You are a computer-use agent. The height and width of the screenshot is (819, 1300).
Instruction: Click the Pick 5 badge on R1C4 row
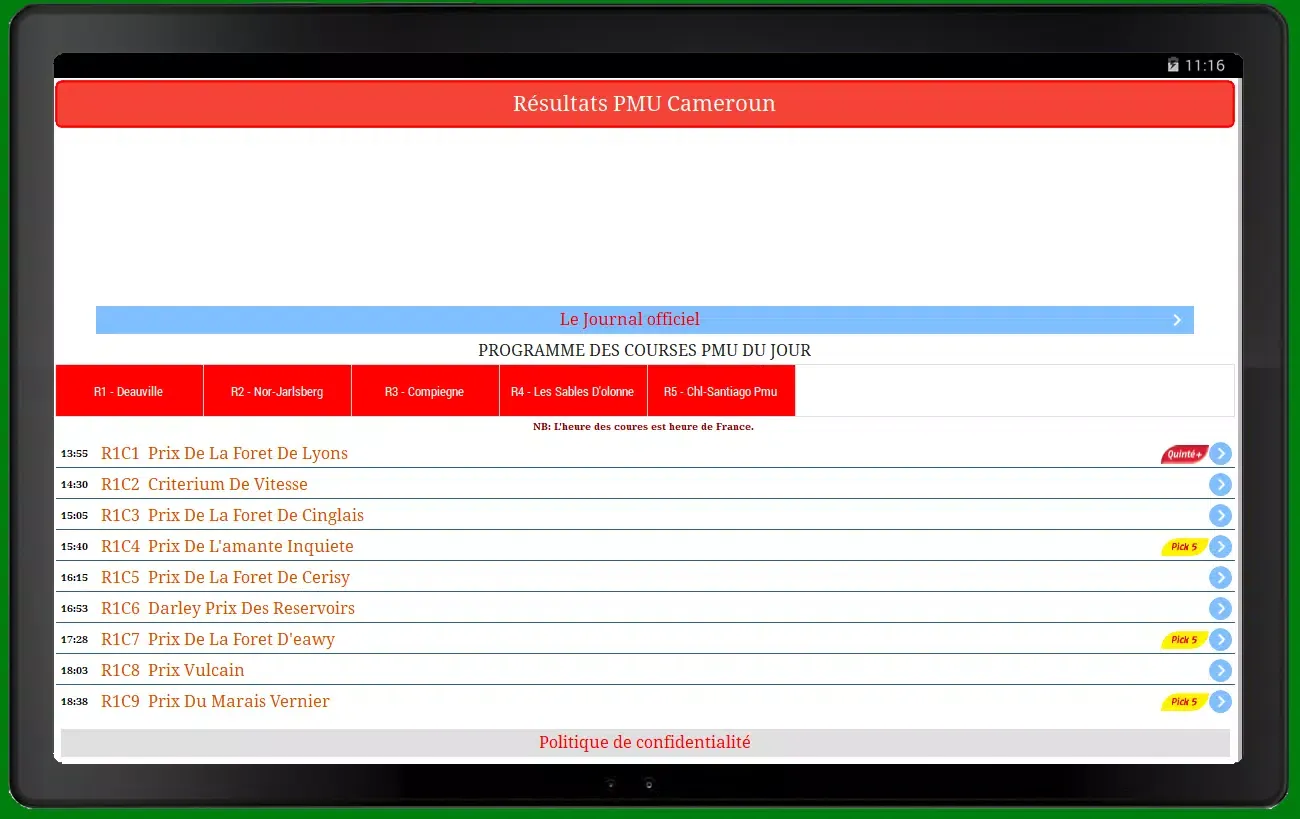(x=1184, y=547)
